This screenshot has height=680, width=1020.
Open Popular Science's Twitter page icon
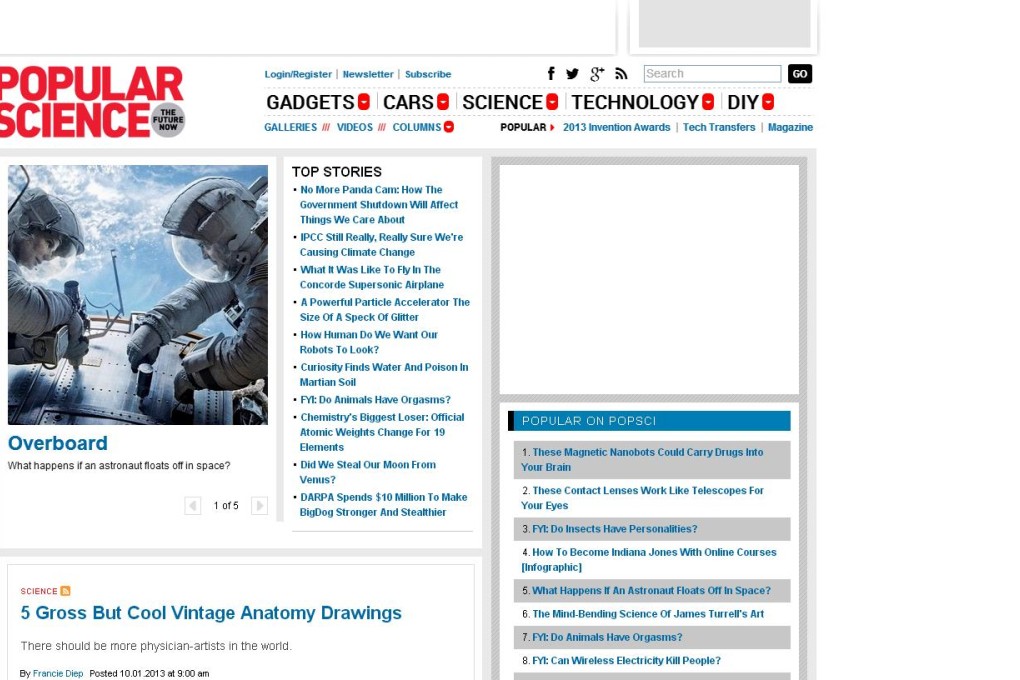point(572,73)
